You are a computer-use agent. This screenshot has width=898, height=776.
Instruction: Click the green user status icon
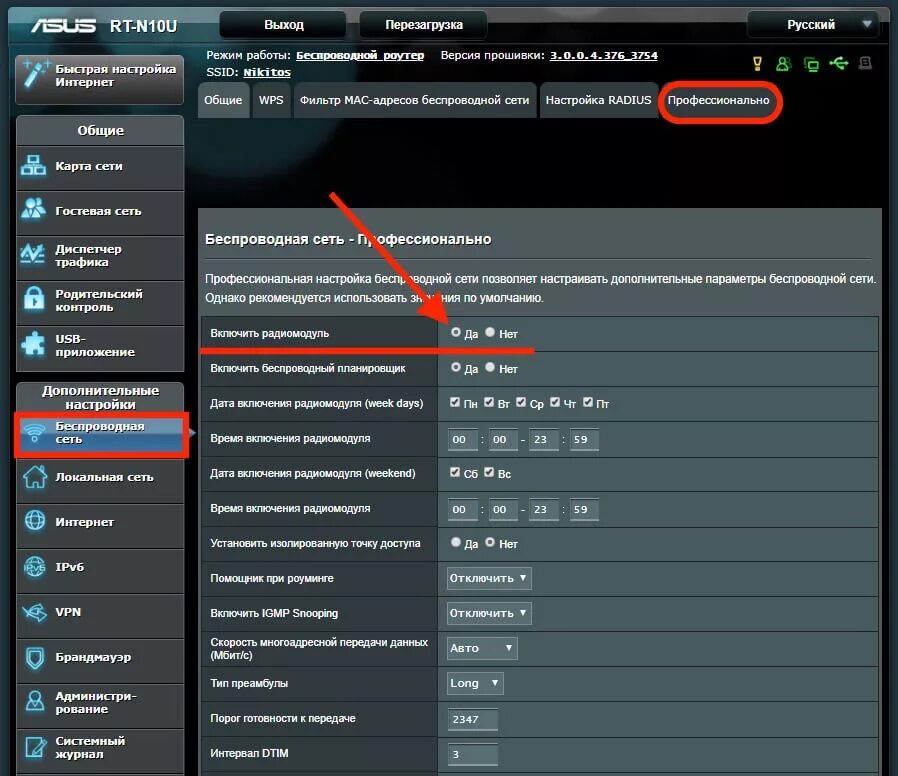[783, 64]
